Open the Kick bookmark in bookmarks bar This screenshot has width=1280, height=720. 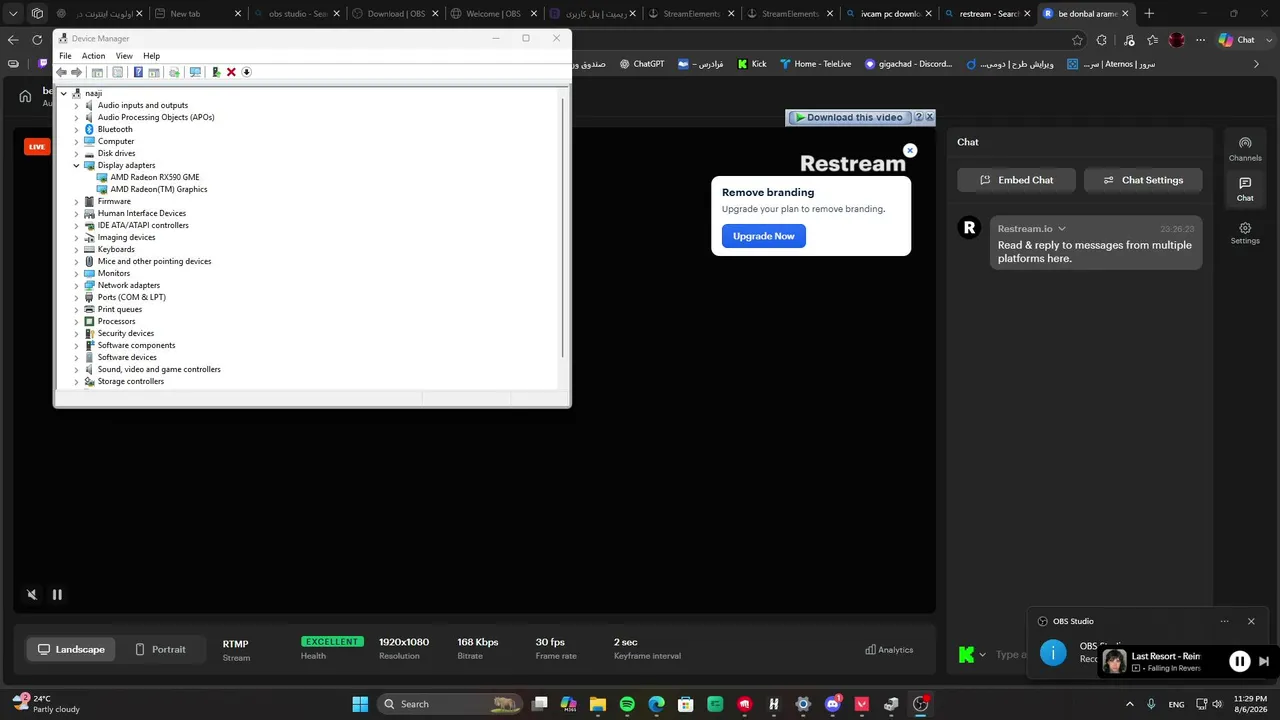(x=752, y=64)
